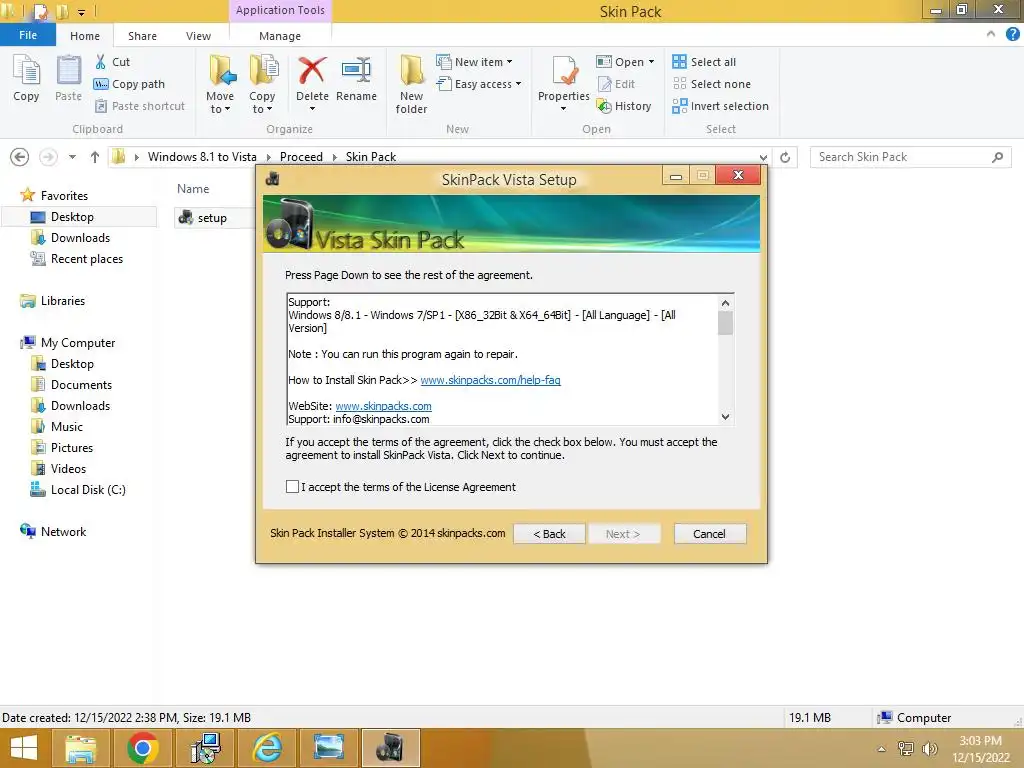Open the File tab
The image size is (1024, 768).
click(28, 35)
